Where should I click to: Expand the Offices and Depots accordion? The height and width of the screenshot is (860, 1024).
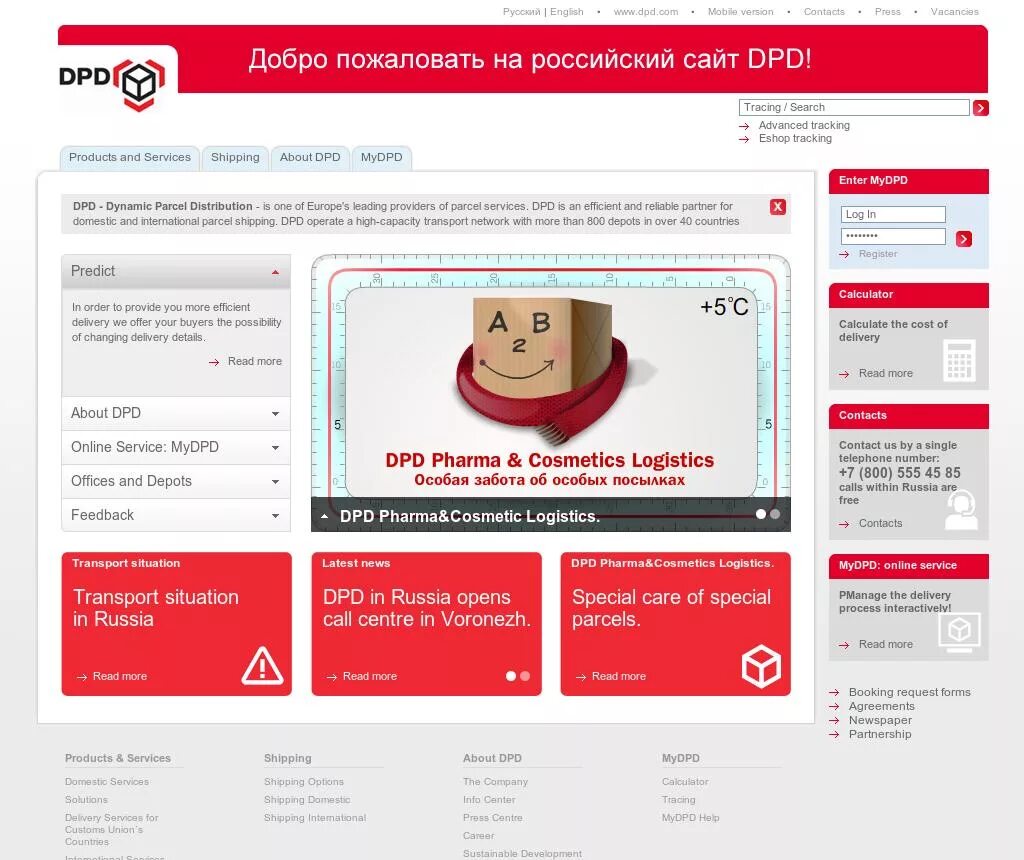(176, 481)
